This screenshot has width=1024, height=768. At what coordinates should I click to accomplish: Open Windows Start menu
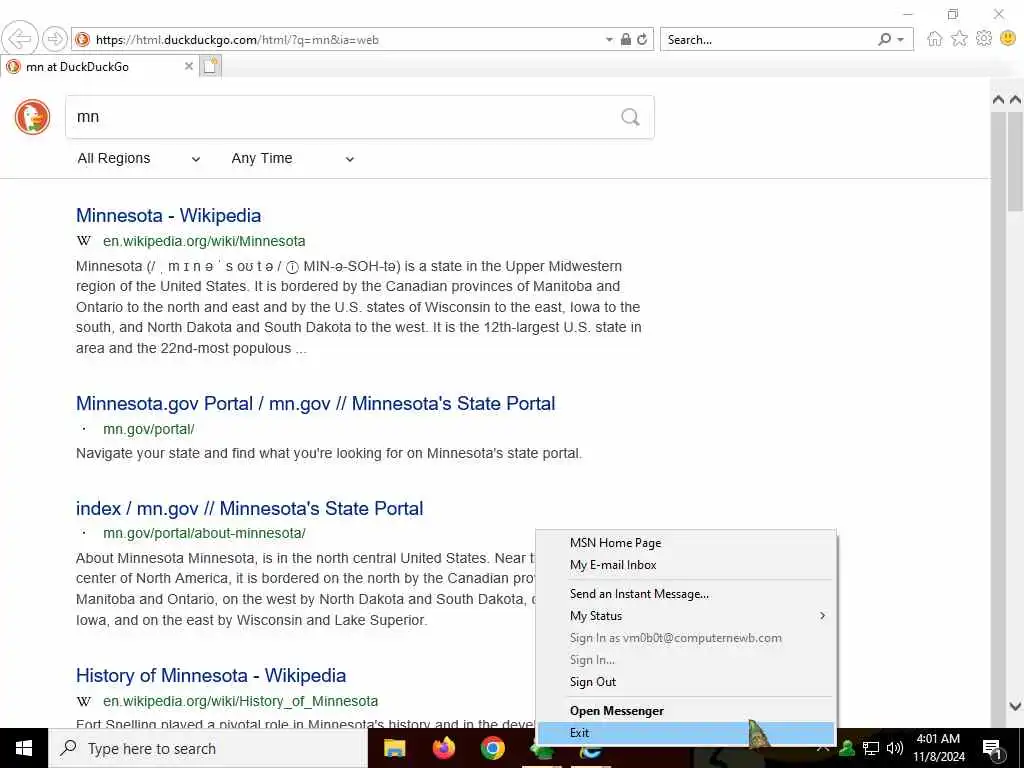[x=24, y=748]
